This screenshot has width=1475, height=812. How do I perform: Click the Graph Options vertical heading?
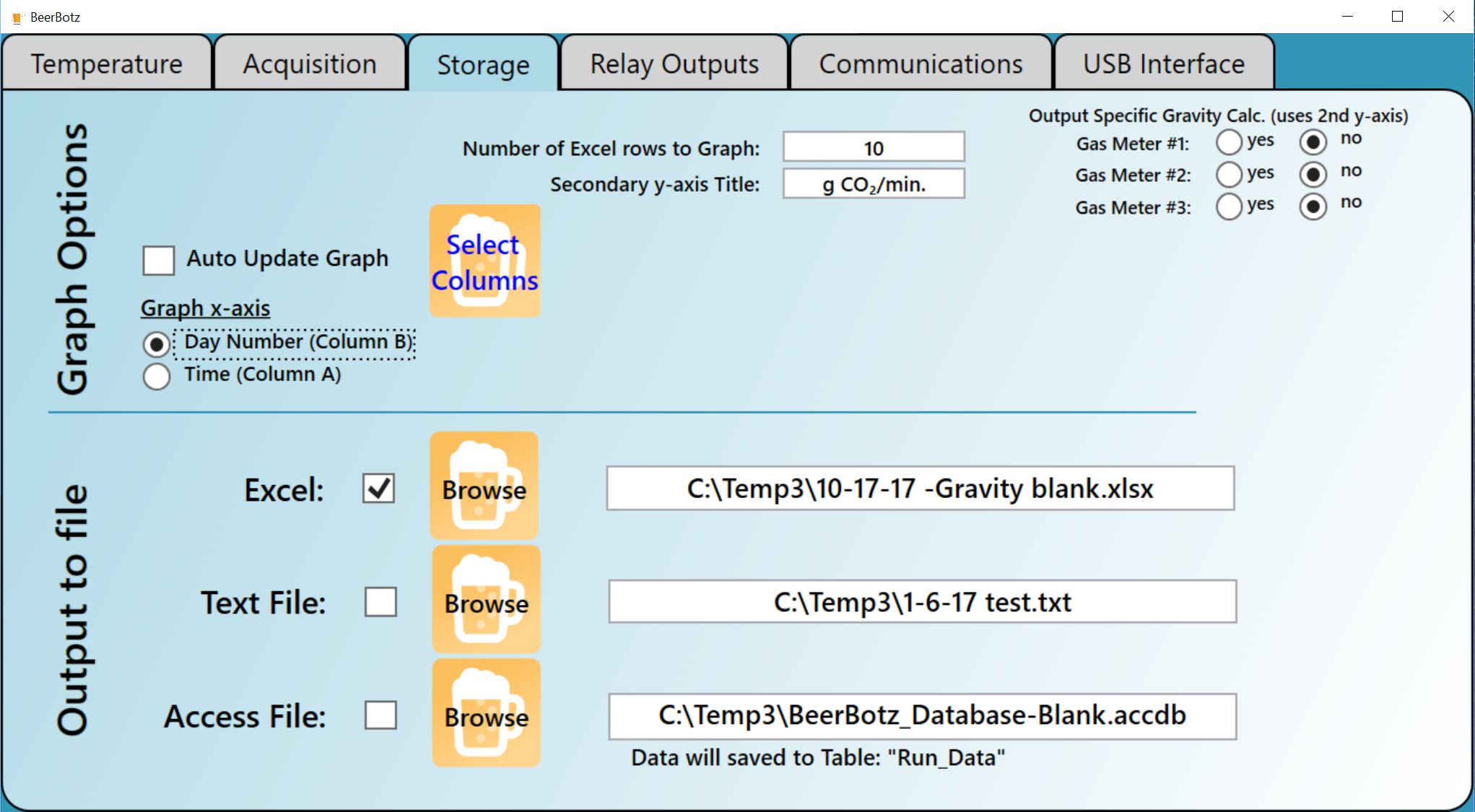point(74,258)
